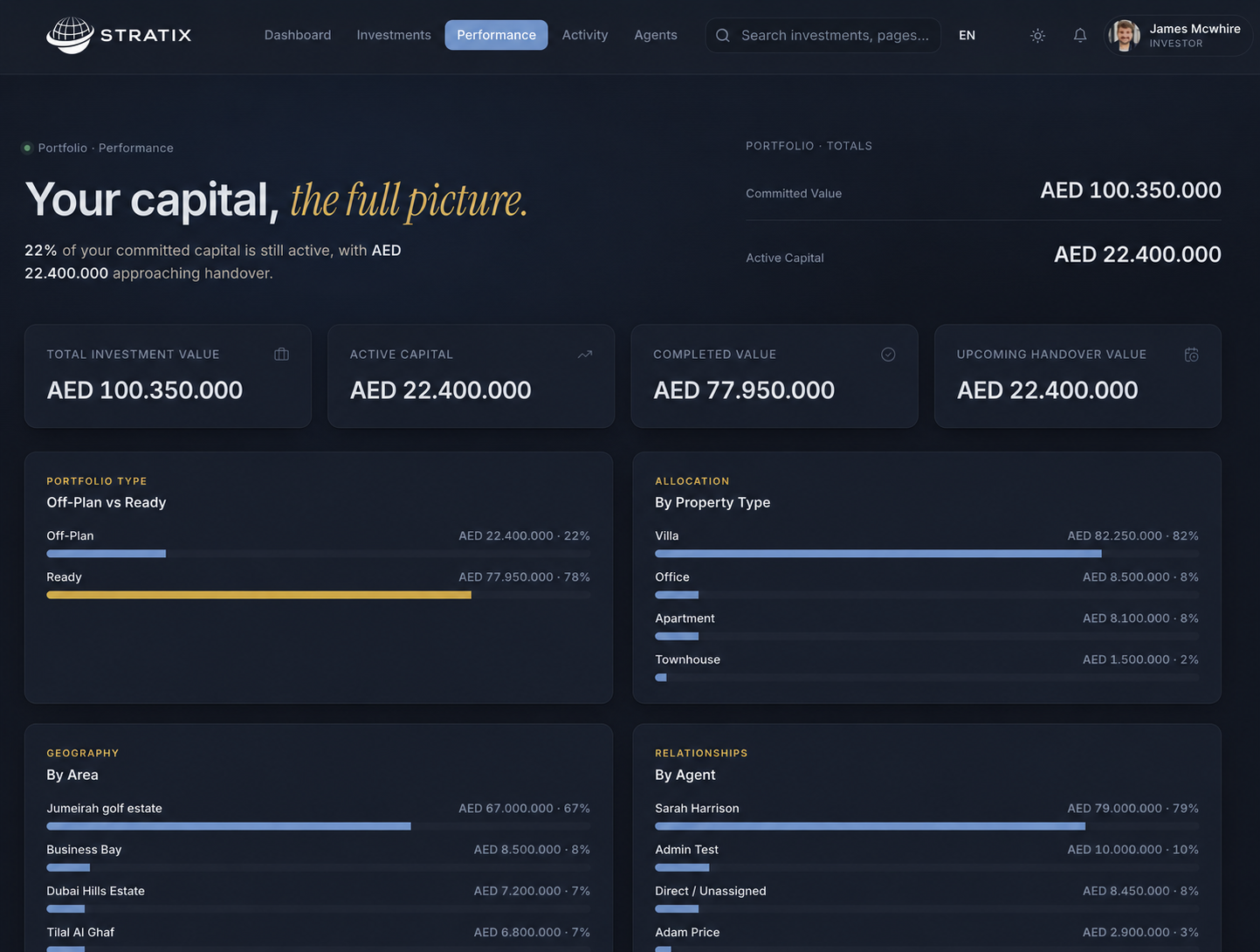This screenshot has width=1260, height=952.
Task: Click the Off-Plan progress bar
Action: pyautogui.click(x=319, y=554)
